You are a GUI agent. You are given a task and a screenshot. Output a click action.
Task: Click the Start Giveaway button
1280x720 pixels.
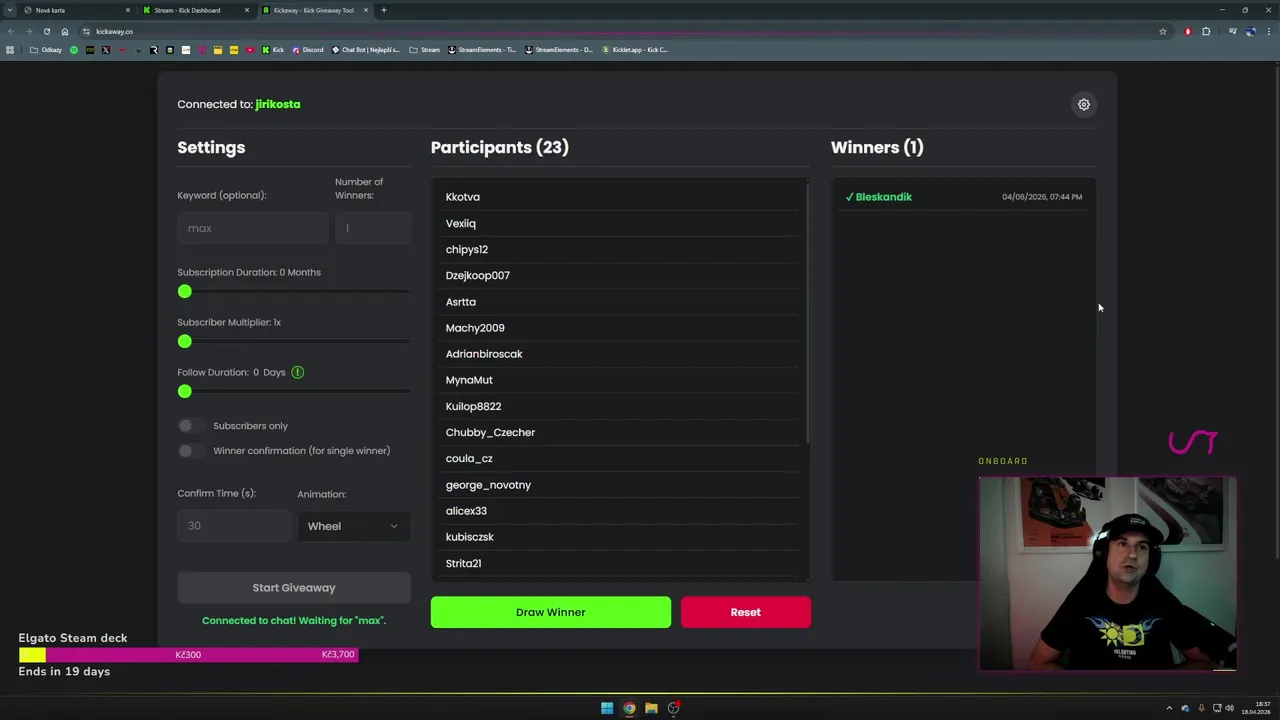[x=294, y=588]
